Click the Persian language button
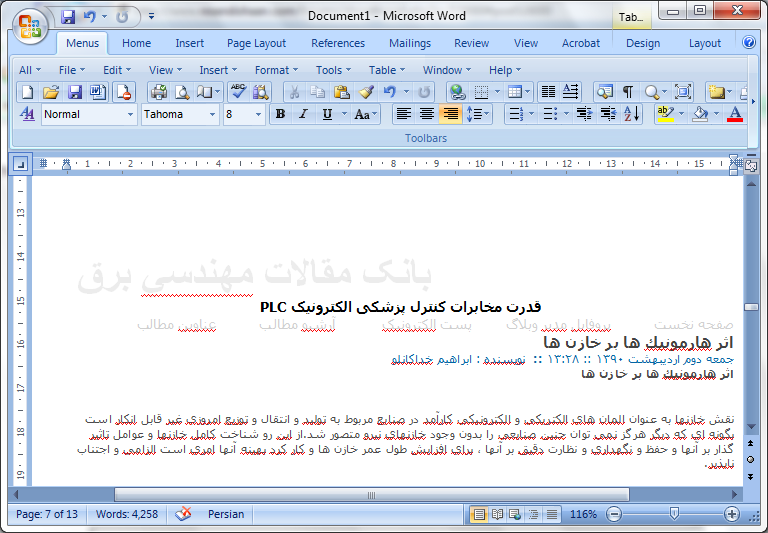 [226, 514]
